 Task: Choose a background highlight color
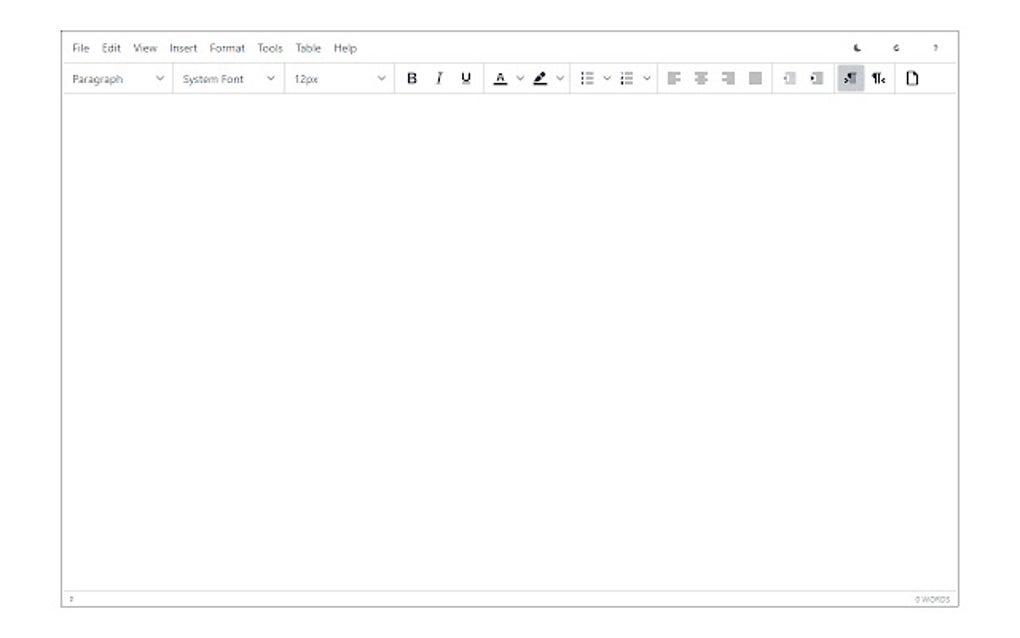pyautogui.click(x=541, y=78)
